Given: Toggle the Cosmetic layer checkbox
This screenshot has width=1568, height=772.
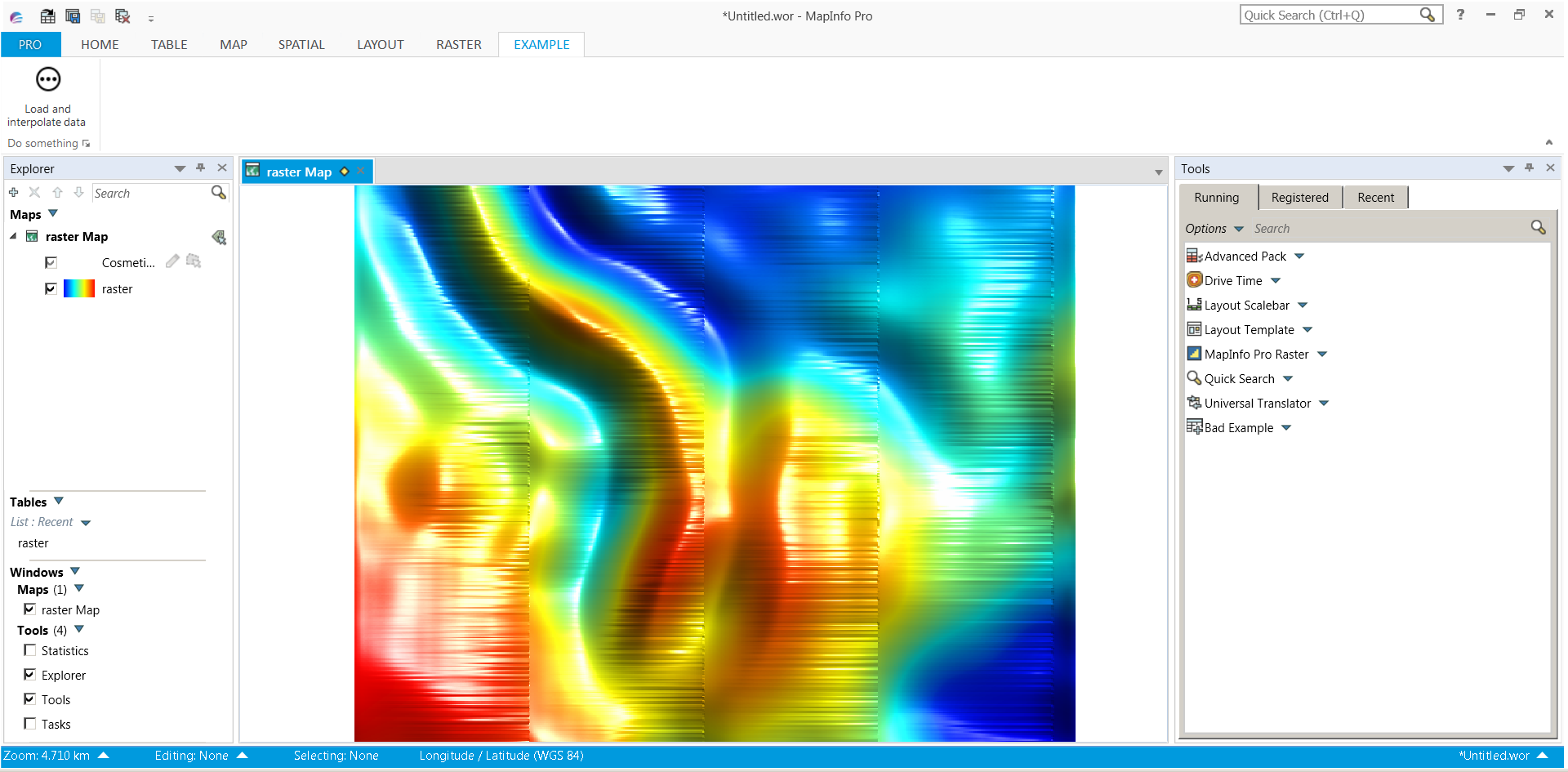Looking at the screenshot, I should [51, 262].
